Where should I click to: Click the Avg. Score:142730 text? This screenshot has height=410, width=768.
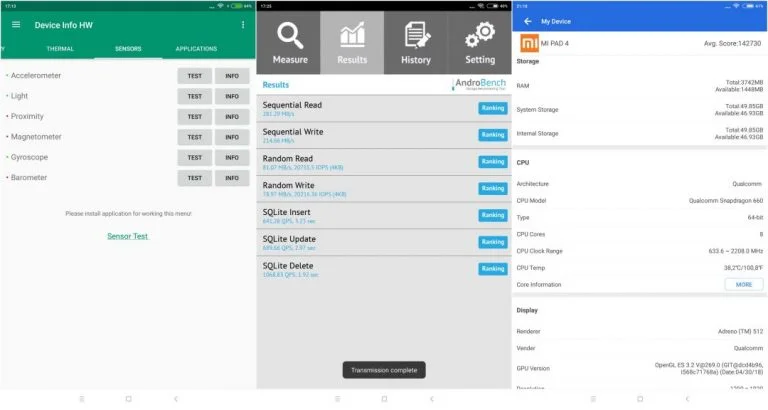[732, 44]
